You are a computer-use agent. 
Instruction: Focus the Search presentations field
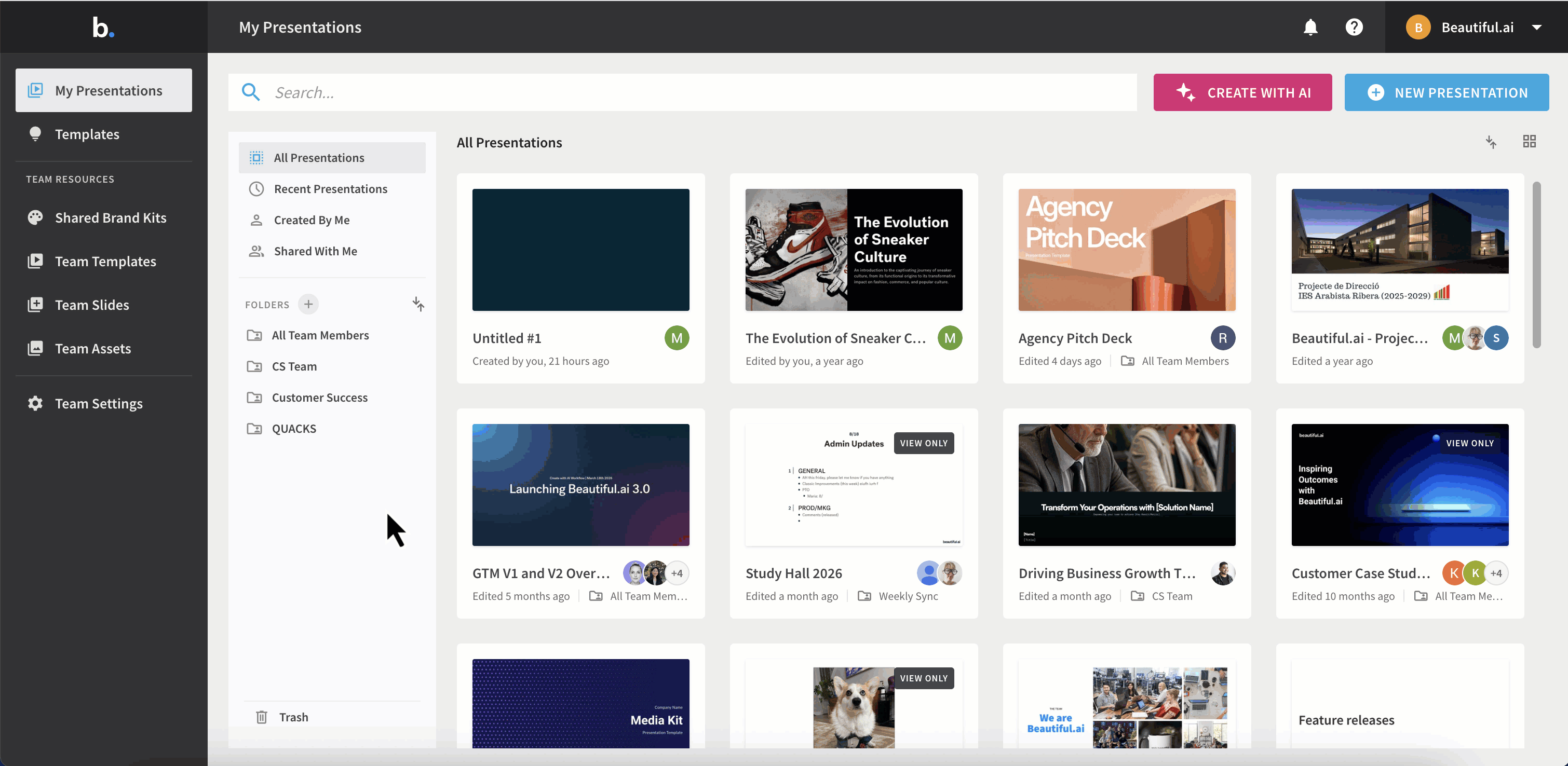click(x=682, y=92)
